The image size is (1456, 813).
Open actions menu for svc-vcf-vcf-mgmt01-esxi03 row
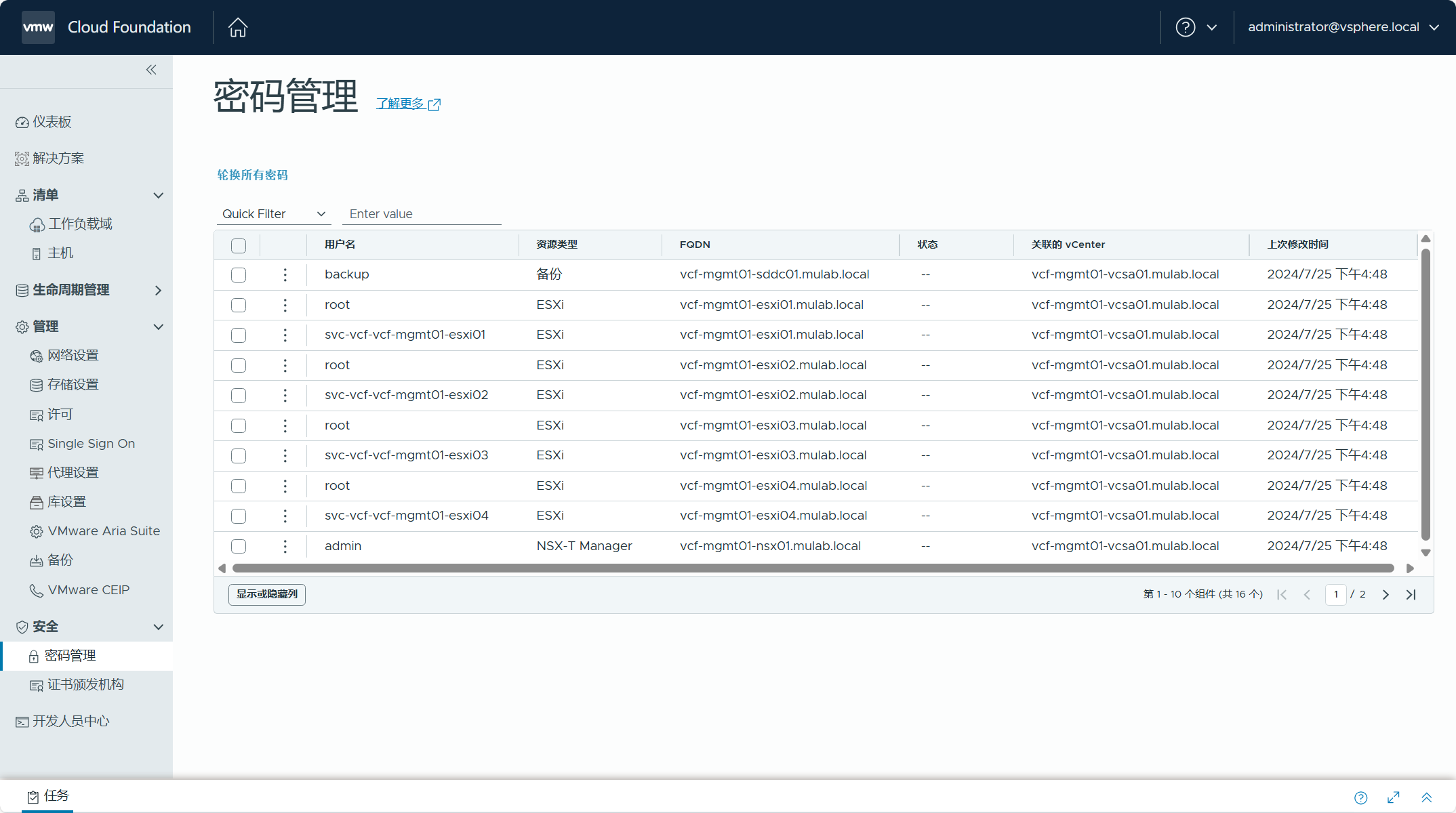point(285,455)
